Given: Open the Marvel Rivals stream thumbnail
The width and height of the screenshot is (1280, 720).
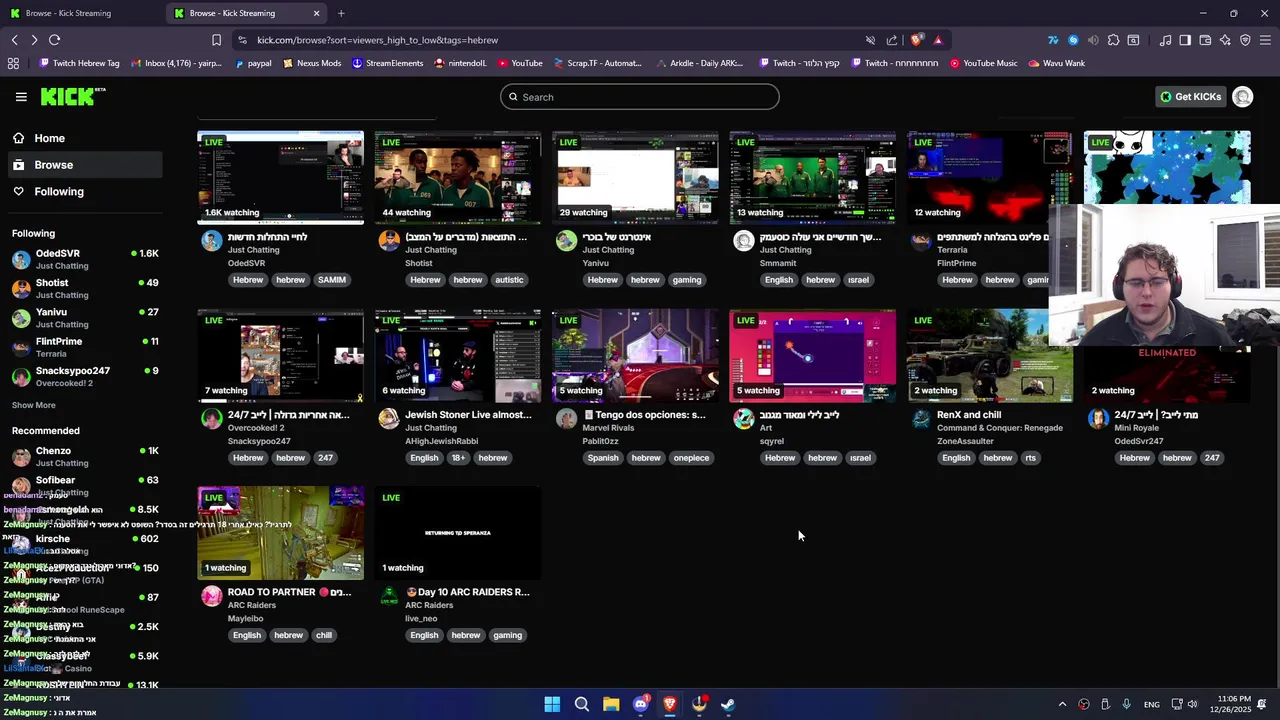Looking at the screenshot, I should click(x=635, y=355).
